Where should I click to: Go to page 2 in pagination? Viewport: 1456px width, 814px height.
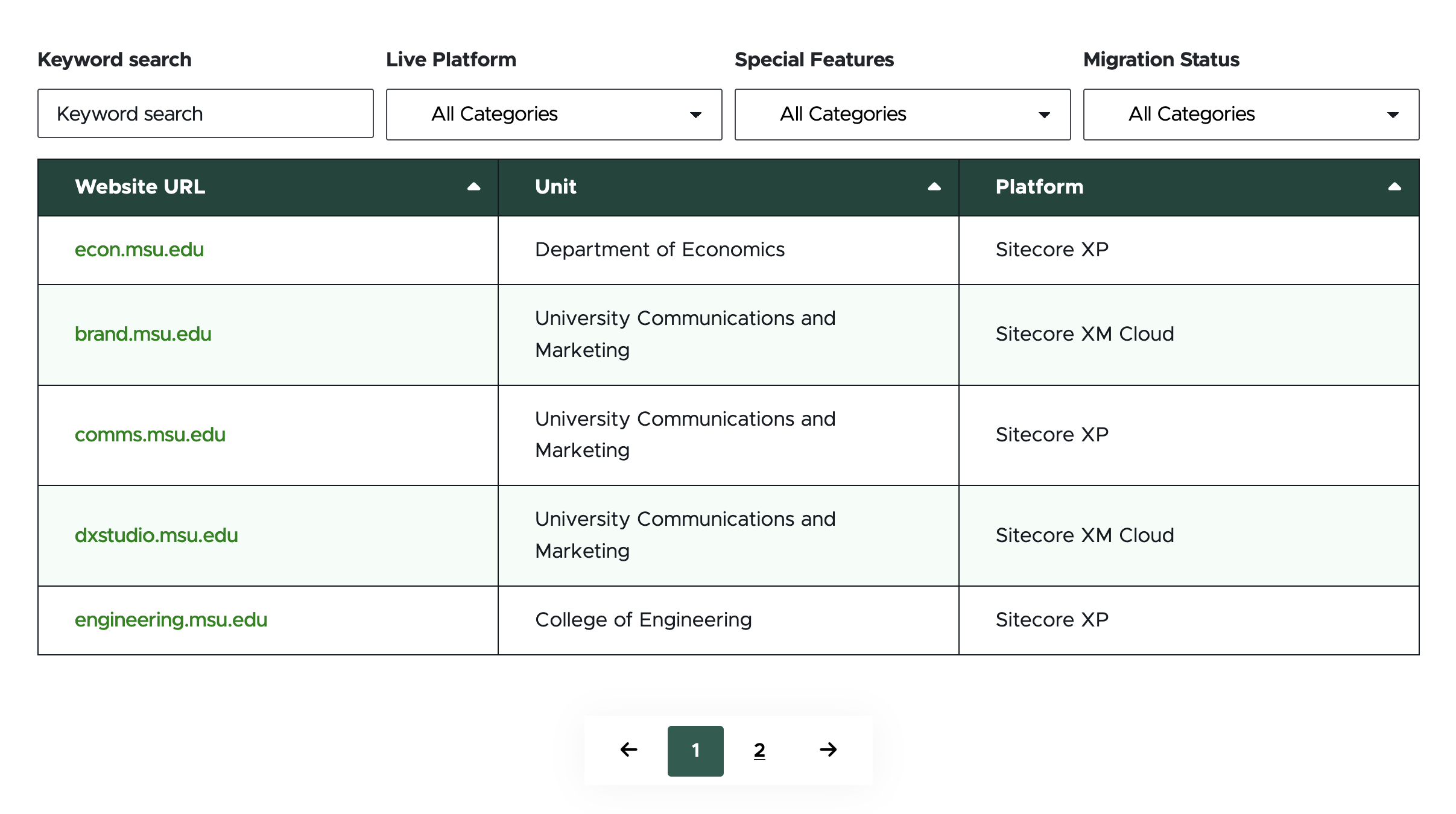click(x=759, y=751)
